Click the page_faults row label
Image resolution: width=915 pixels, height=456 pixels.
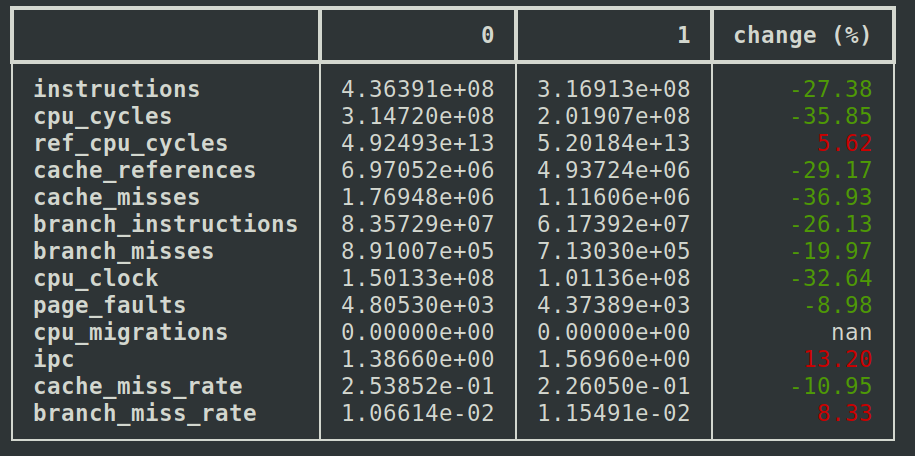point(110,305)
